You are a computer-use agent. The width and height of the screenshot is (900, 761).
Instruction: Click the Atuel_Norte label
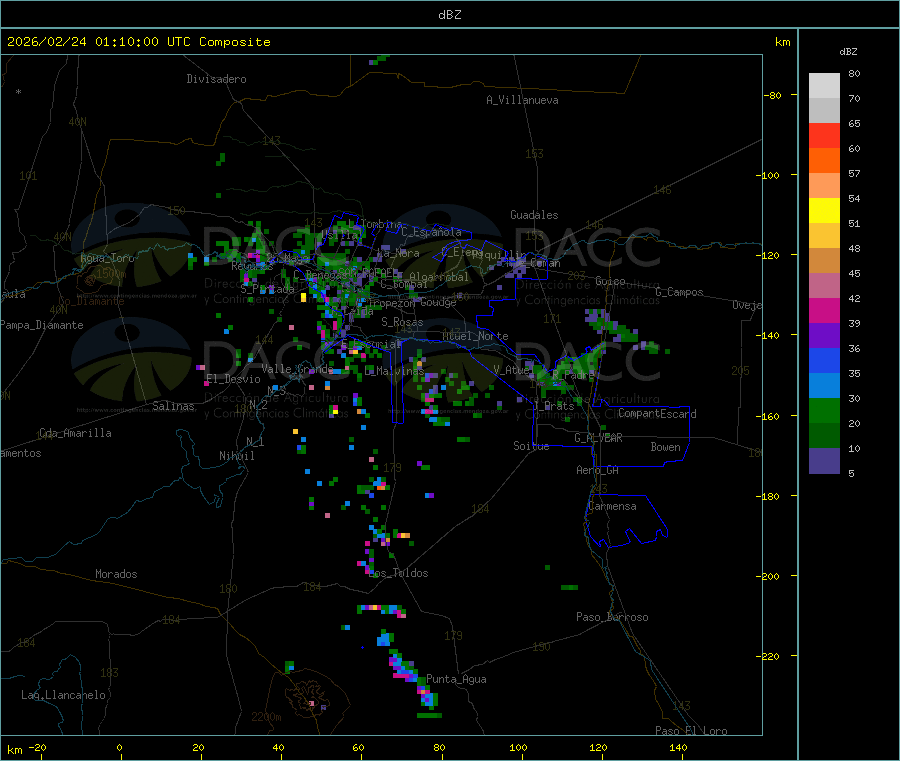click(x=475, y=336)
